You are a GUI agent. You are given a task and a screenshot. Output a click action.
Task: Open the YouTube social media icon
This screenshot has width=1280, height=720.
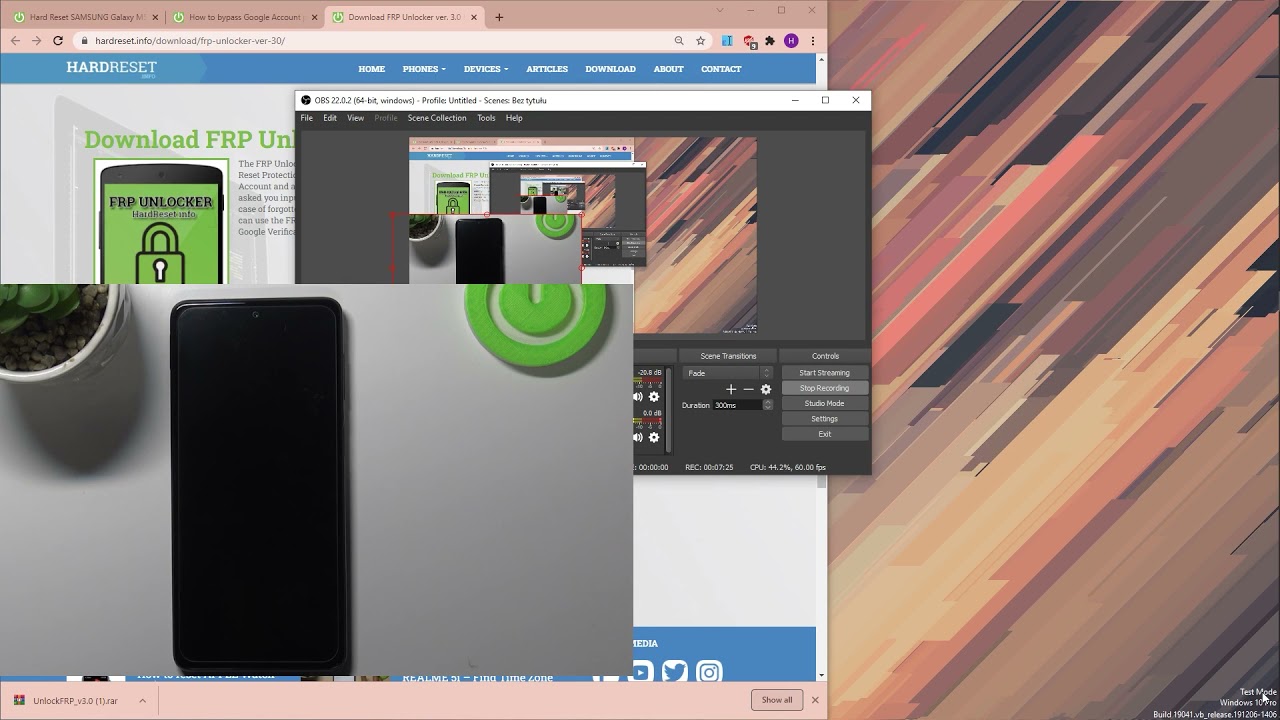(x=642, y=672)
